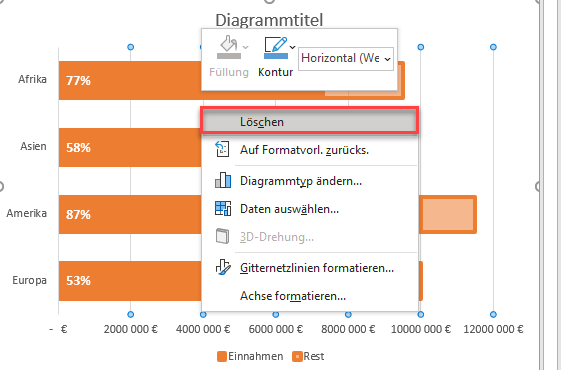Click the 10000 000 € axis value
561x370 pixels.
421,329
